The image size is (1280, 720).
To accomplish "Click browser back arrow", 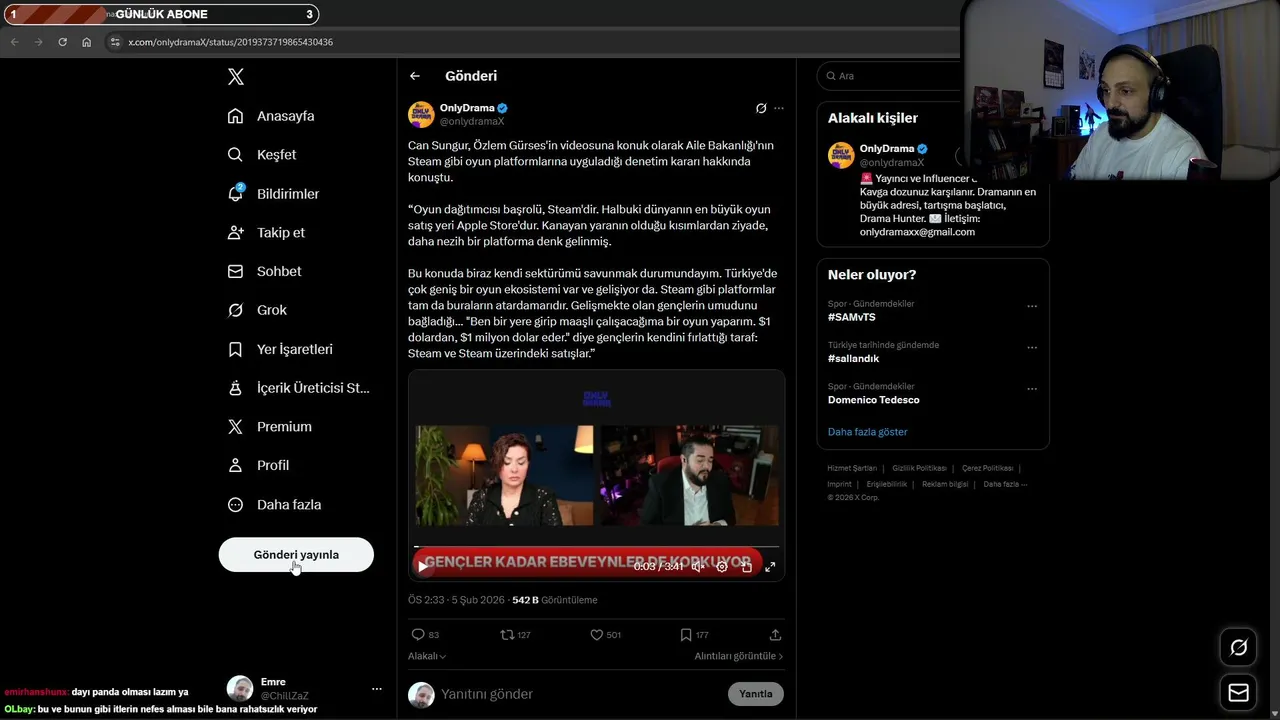I will click(14, 42).
